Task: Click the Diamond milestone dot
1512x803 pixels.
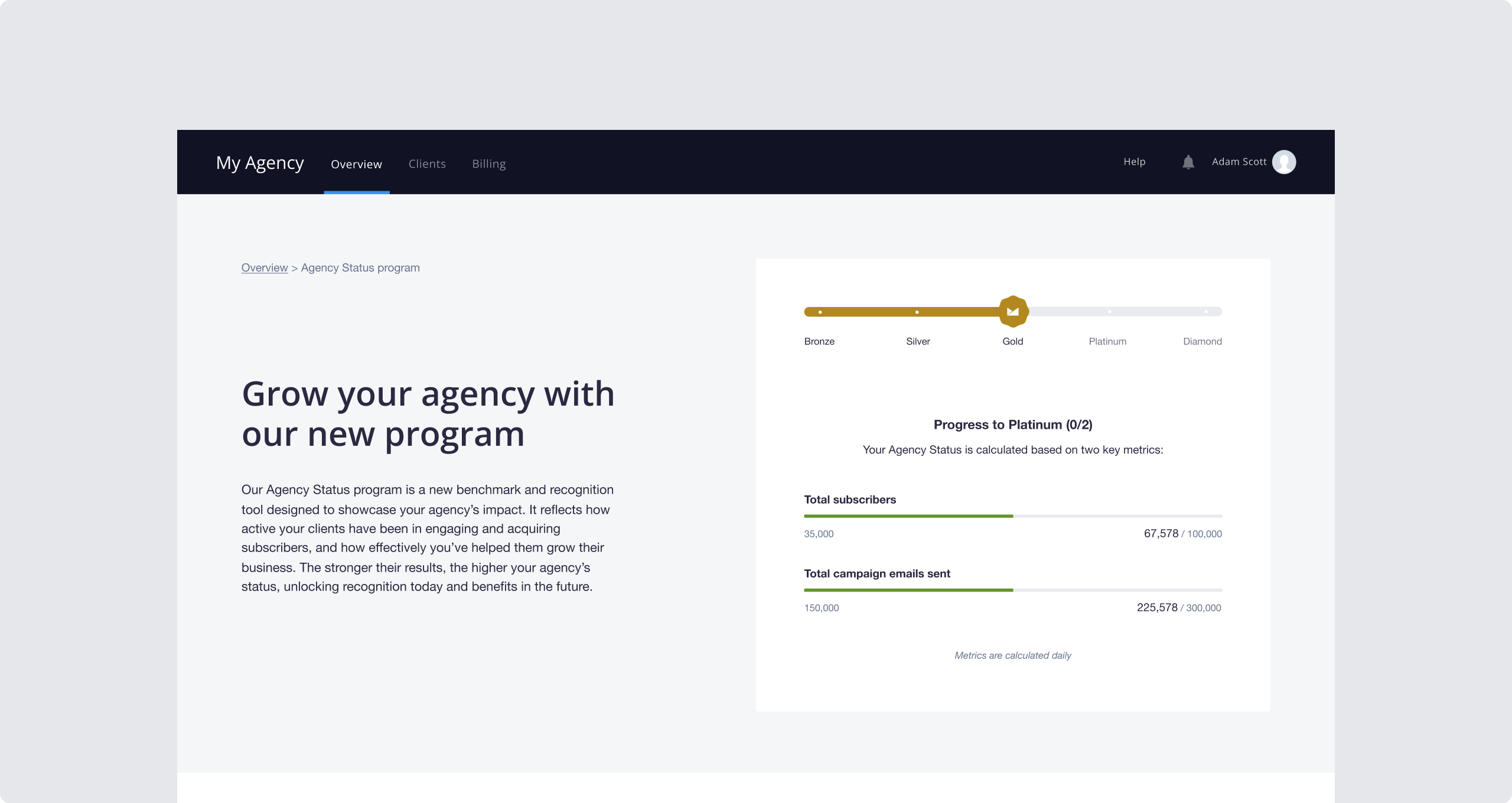Action: [1206, 311]
